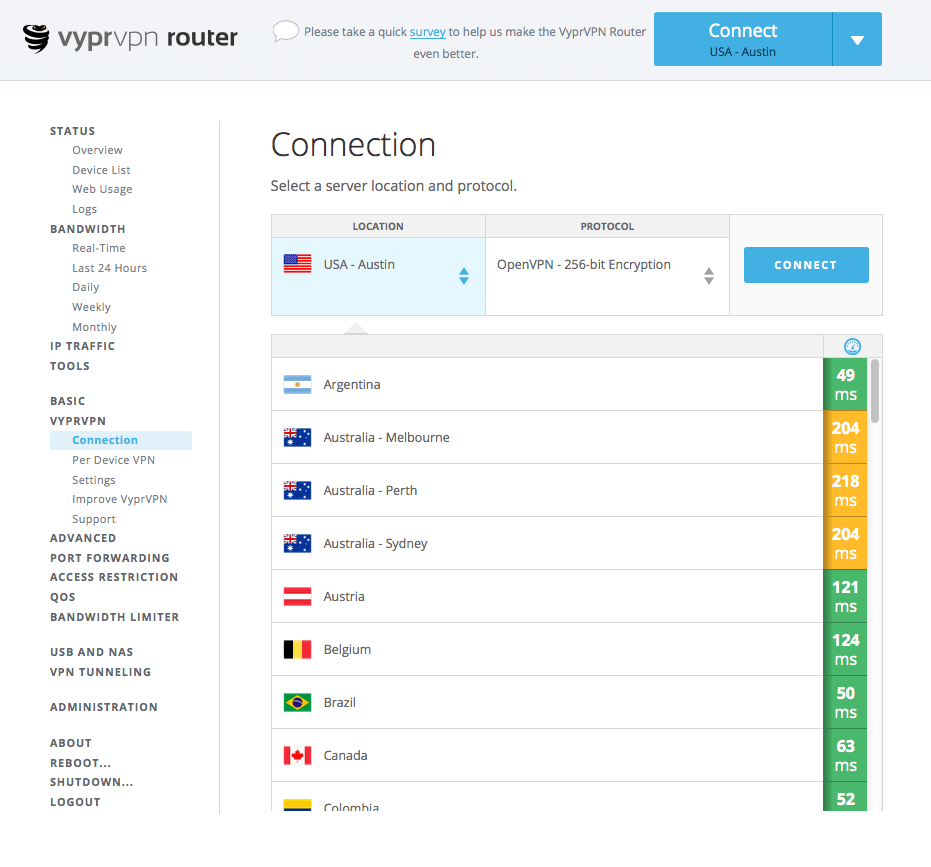Click the Argentina flag icon

(297, 384)
